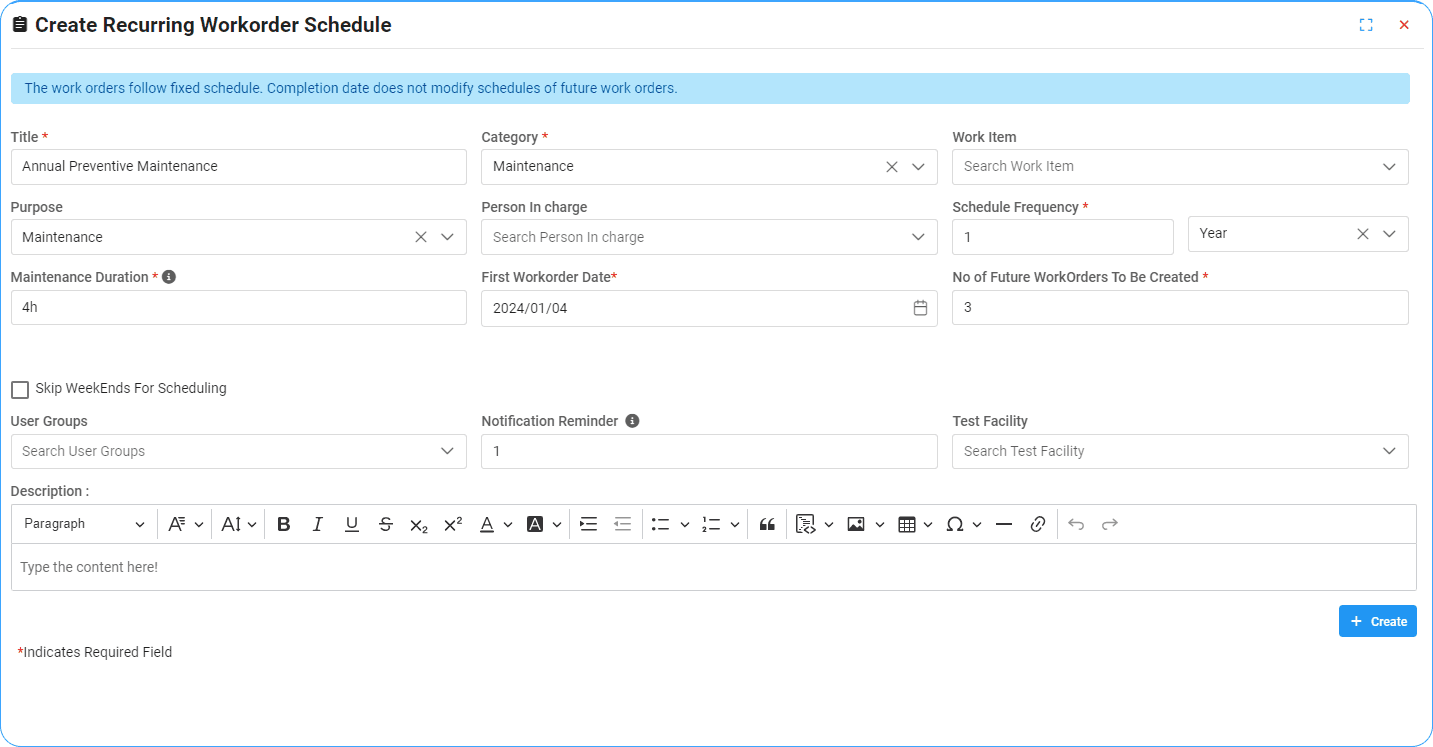The height and width of the screenshot is (747, 1433).
Task: Open font family menu
Action: coord(186,524)
